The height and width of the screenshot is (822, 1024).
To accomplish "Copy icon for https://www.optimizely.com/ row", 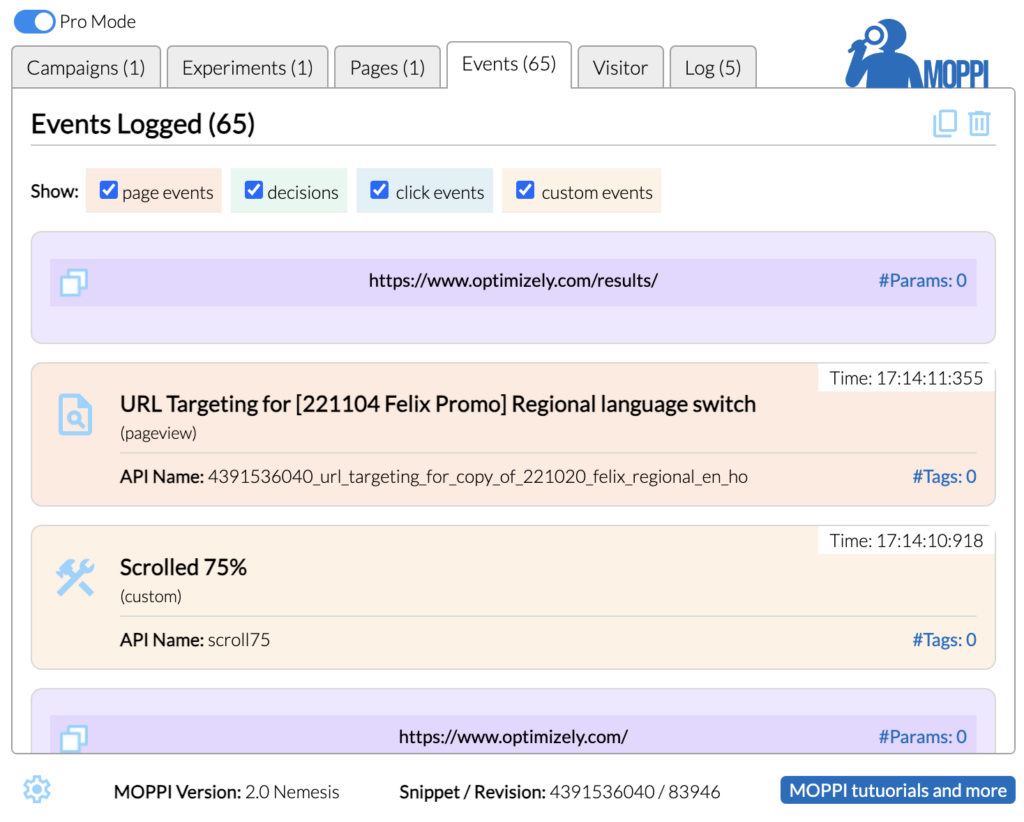I will tap(74, 738).
